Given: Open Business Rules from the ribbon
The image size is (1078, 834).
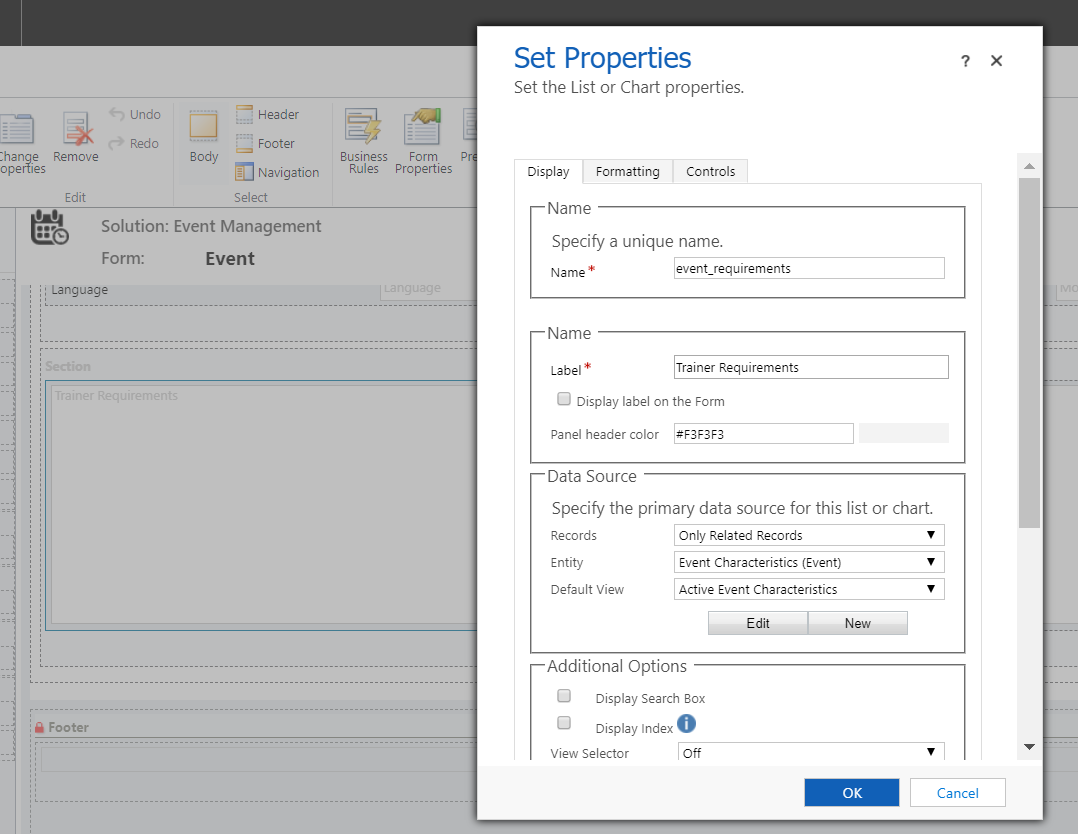Looking at the screenshot, I should click(363, 129).
